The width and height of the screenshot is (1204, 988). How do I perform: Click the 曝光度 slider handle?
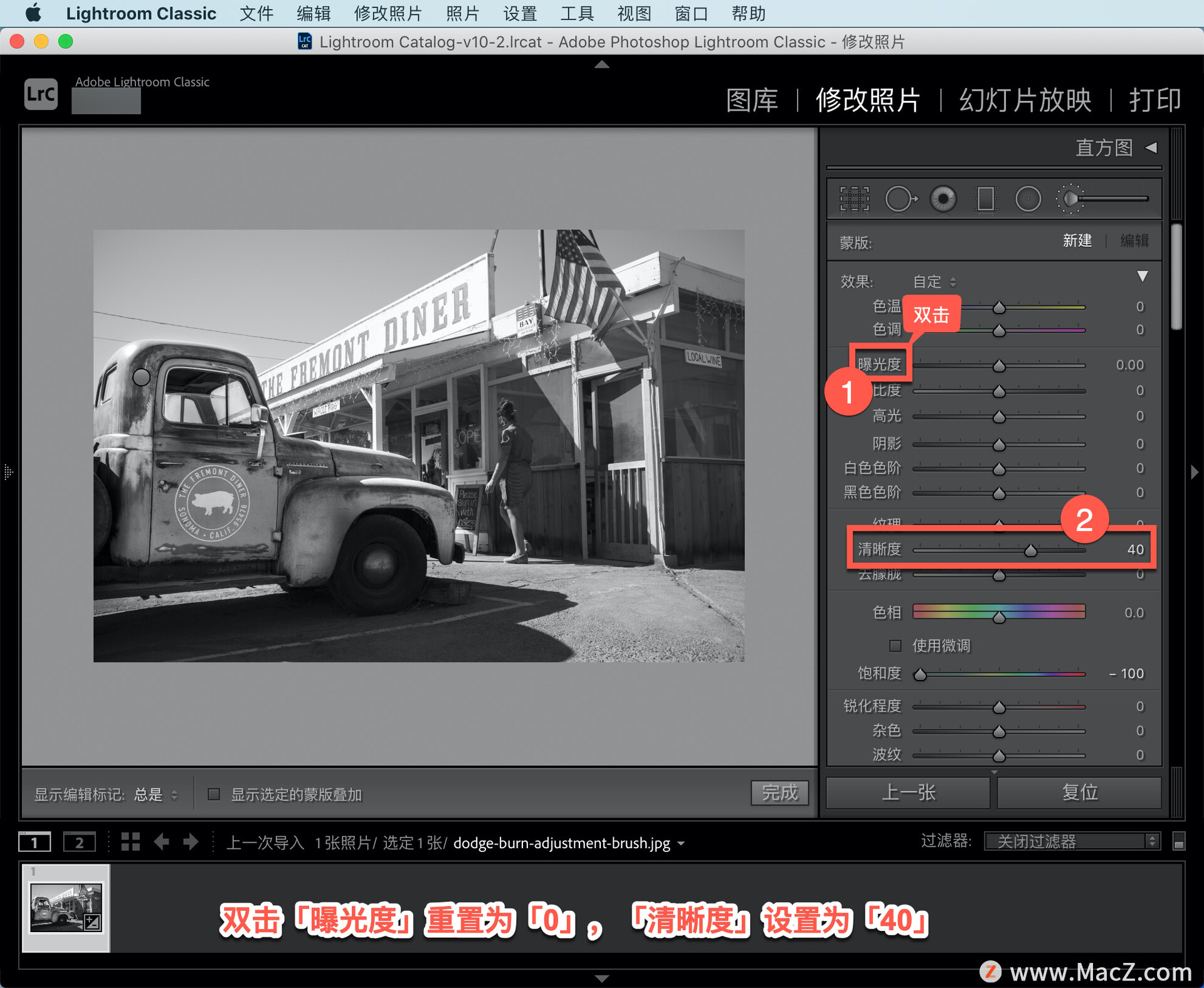point(999,366)
